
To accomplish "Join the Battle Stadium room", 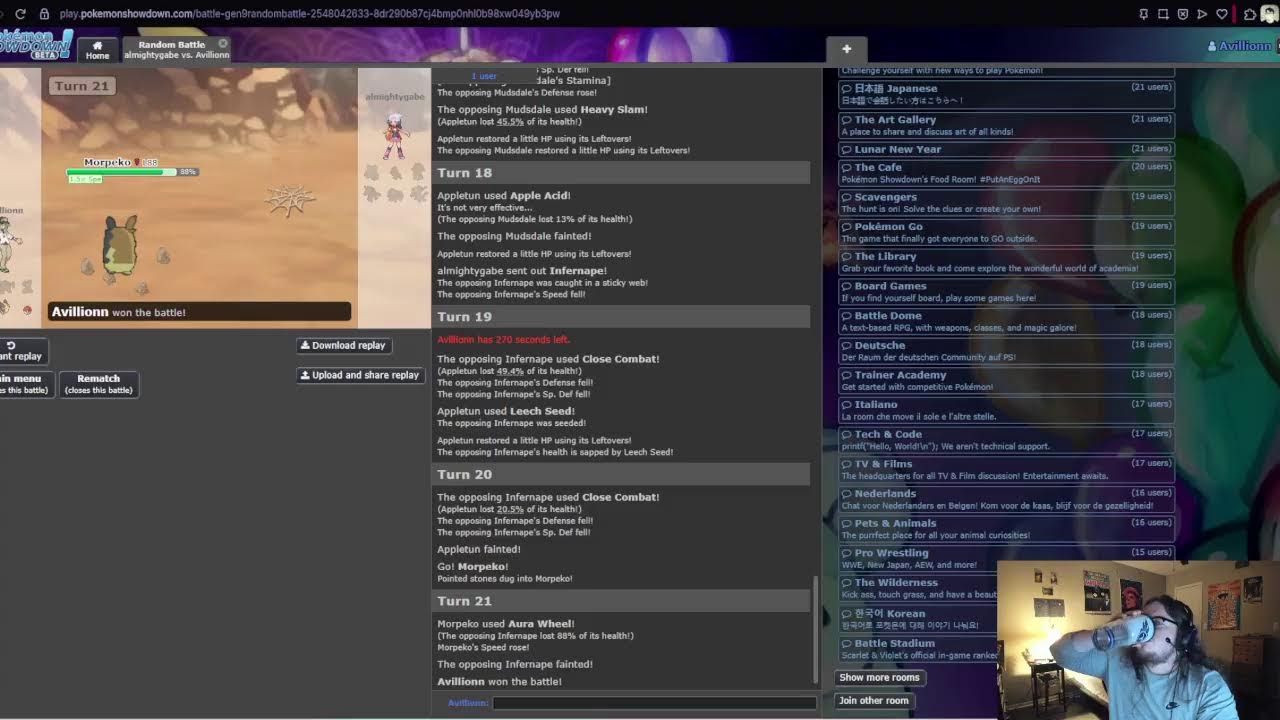I will tap(918, 649).
